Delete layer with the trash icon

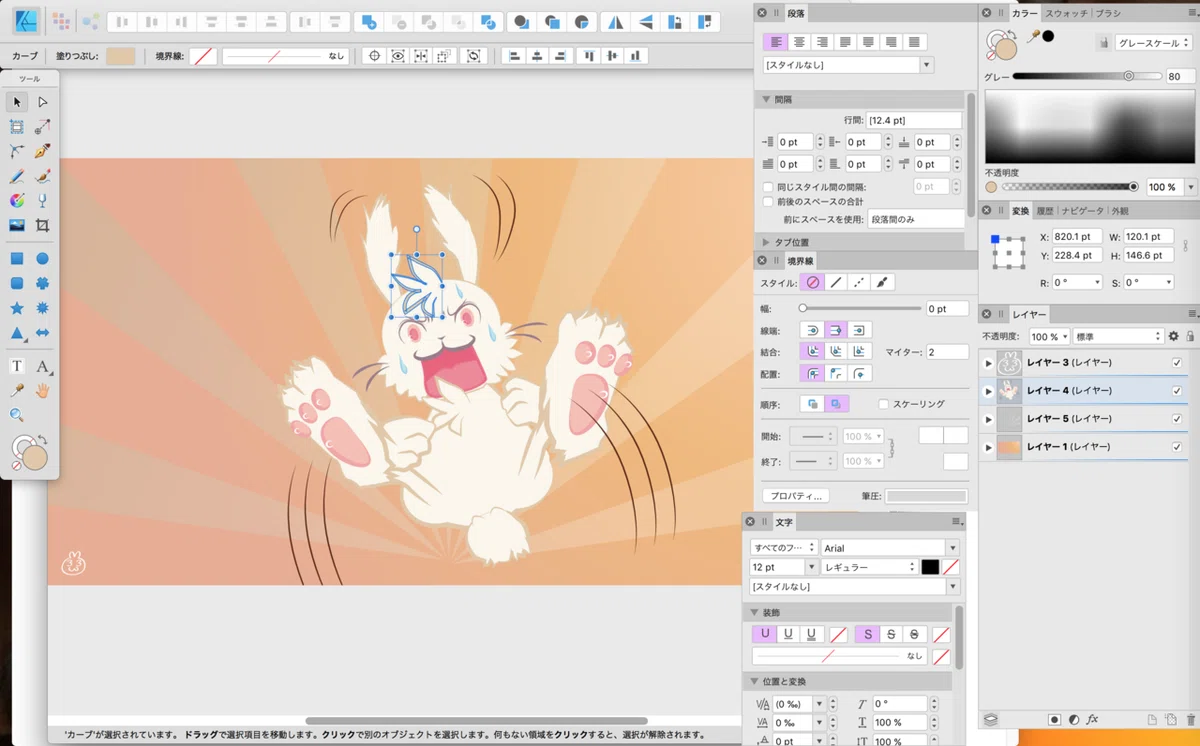[1190, 719]
